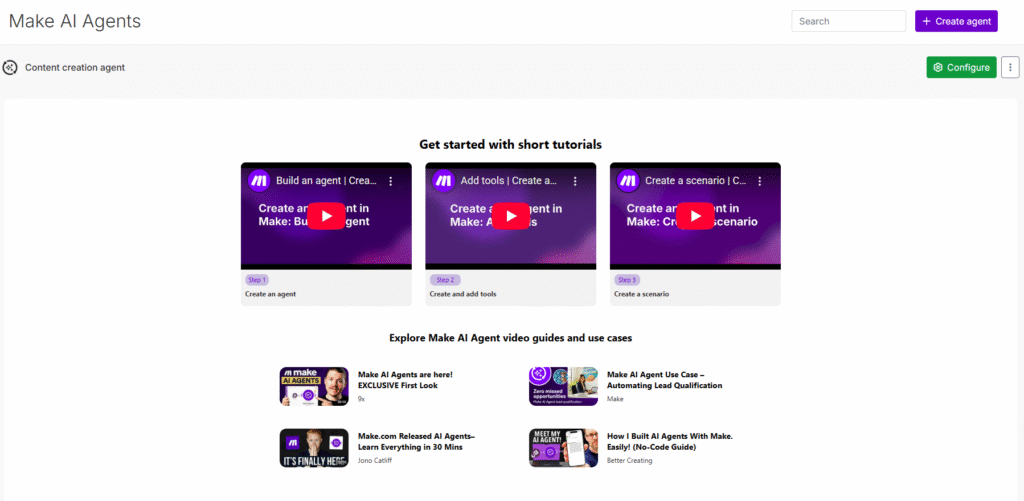Play the Add tools tutorial video

[x=510, y=216]
